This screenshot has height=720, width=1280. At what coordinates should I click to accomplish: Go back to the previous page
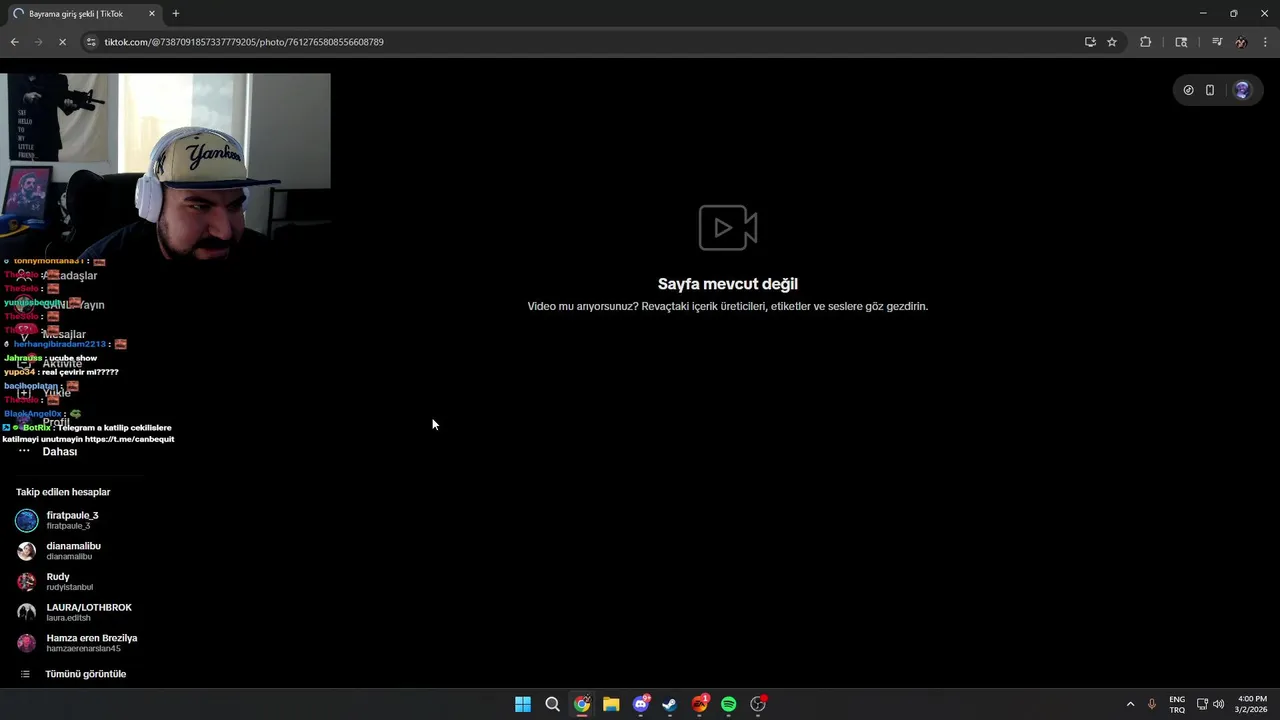(14, 42)
